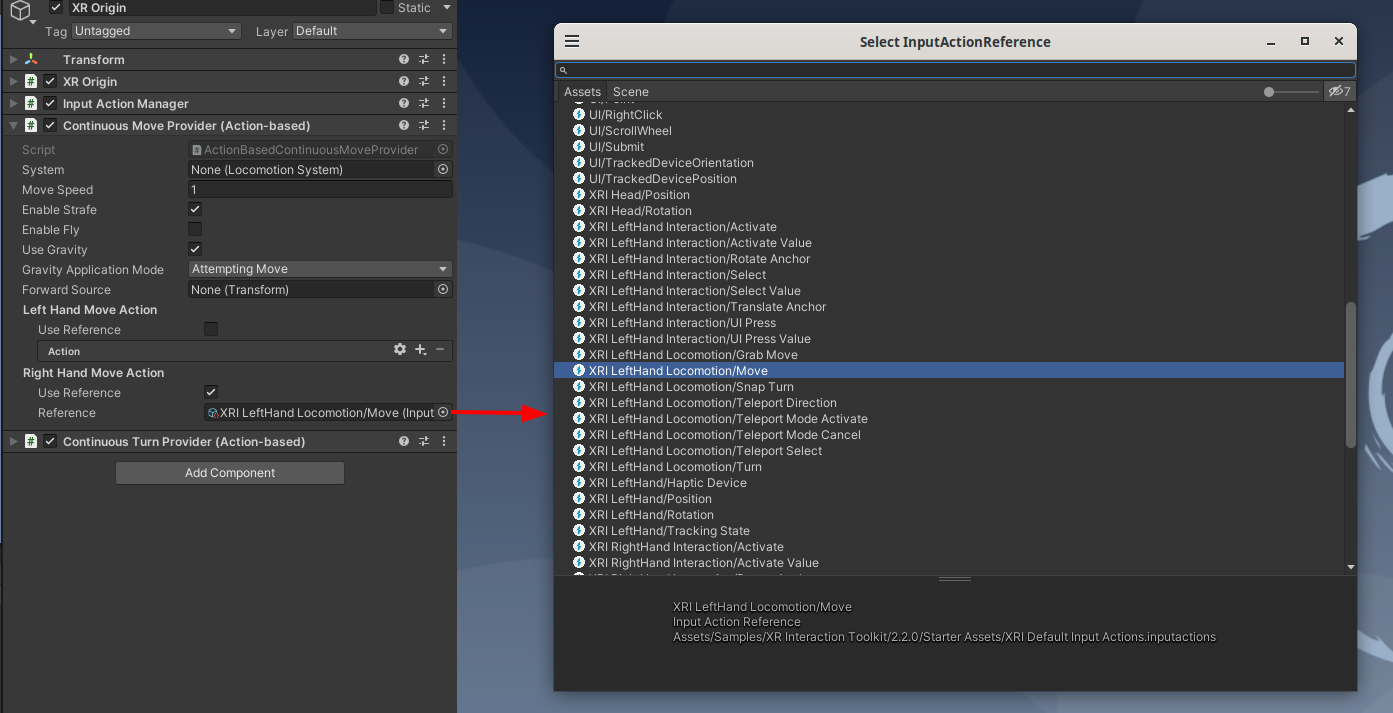Toggle hidden packages visibility eye icon
1393x713 pixels.
point(1339,92)
